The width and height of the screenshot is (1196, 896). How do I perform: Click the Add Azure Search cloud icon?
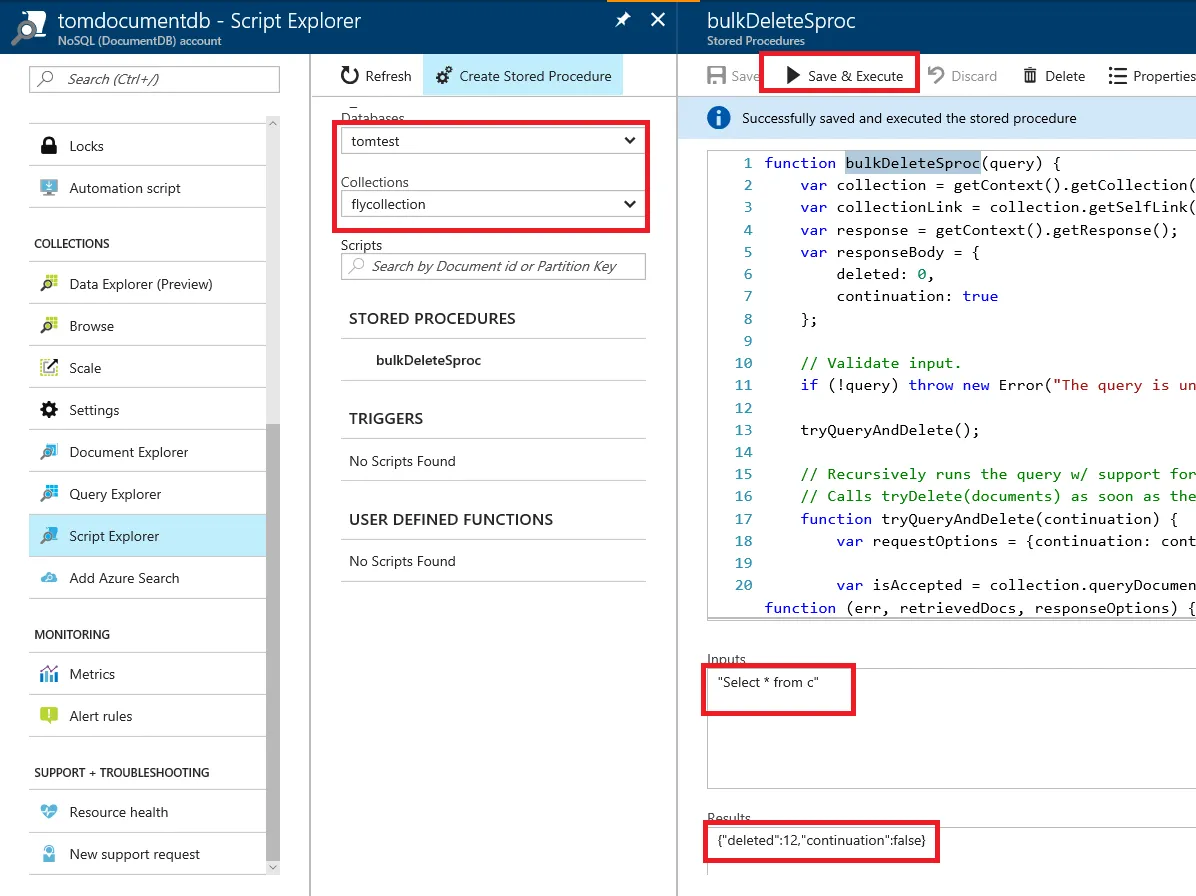49,578
